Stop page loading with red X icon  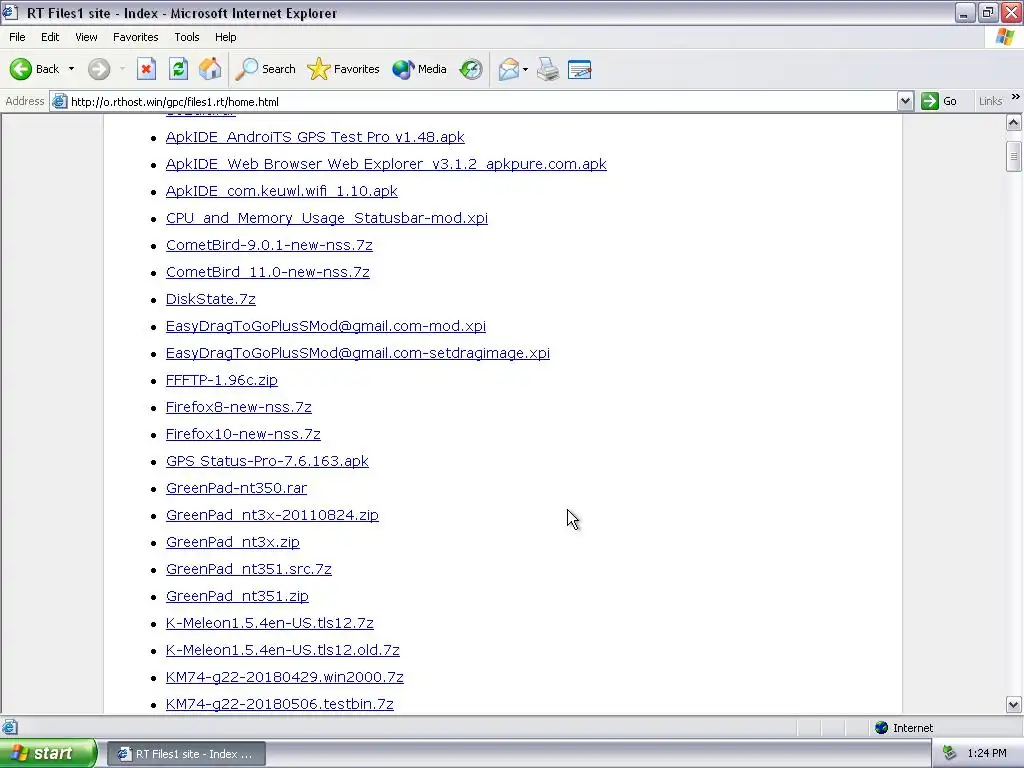(146, 69)
